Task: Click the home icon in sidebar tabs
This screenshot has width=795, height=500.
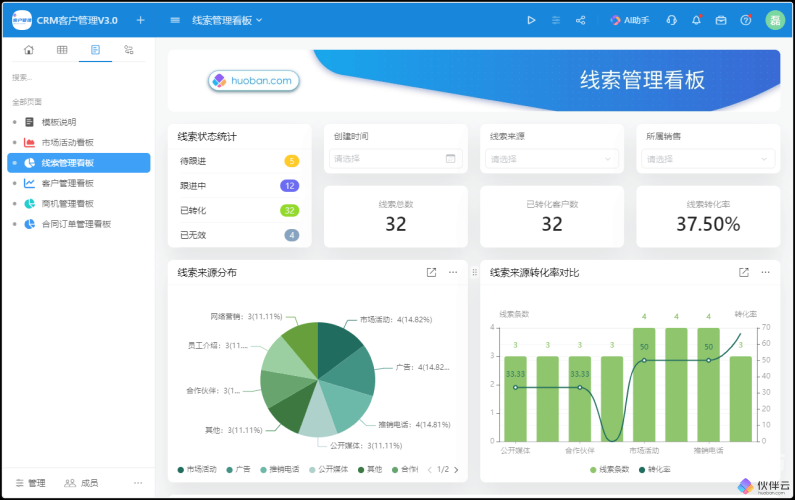Action: click(29, 49)
